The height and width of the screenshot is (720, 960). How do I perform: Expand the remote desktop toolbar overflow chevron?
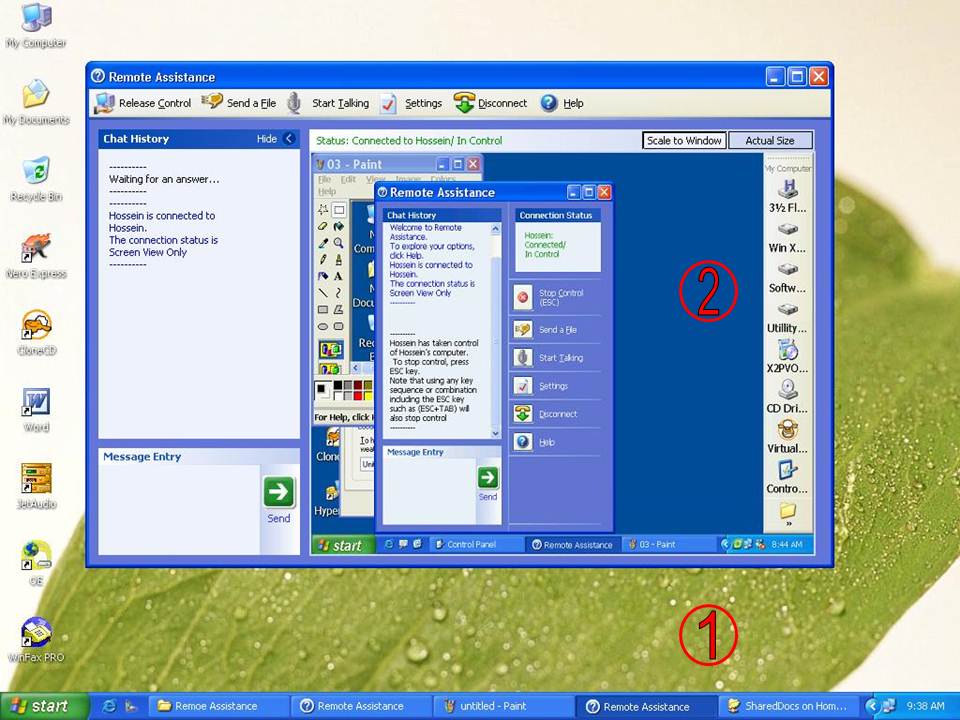click(x=787, y=522)
